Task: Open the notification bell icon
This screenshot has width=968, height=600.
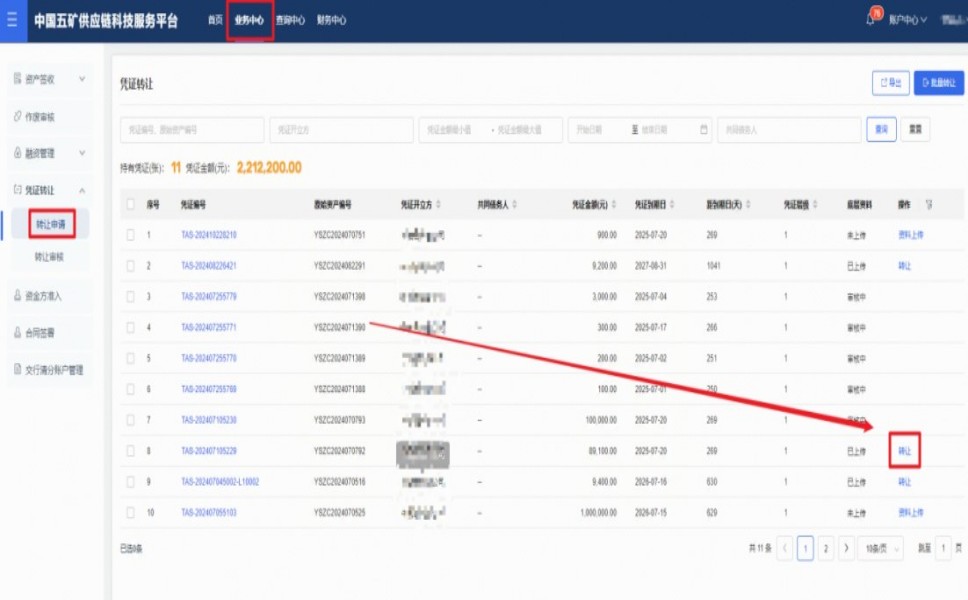Action: coord(870,20)
